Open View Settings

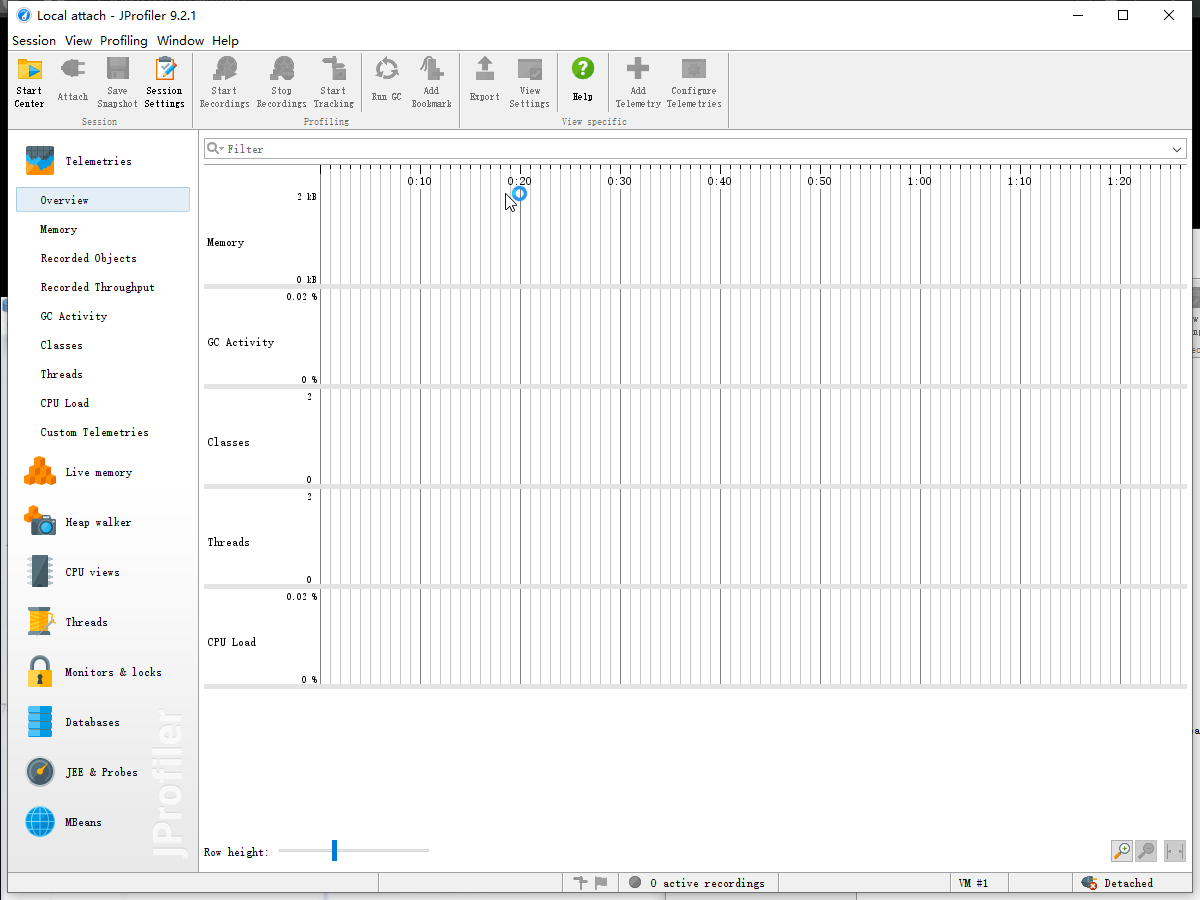point(529,82)
